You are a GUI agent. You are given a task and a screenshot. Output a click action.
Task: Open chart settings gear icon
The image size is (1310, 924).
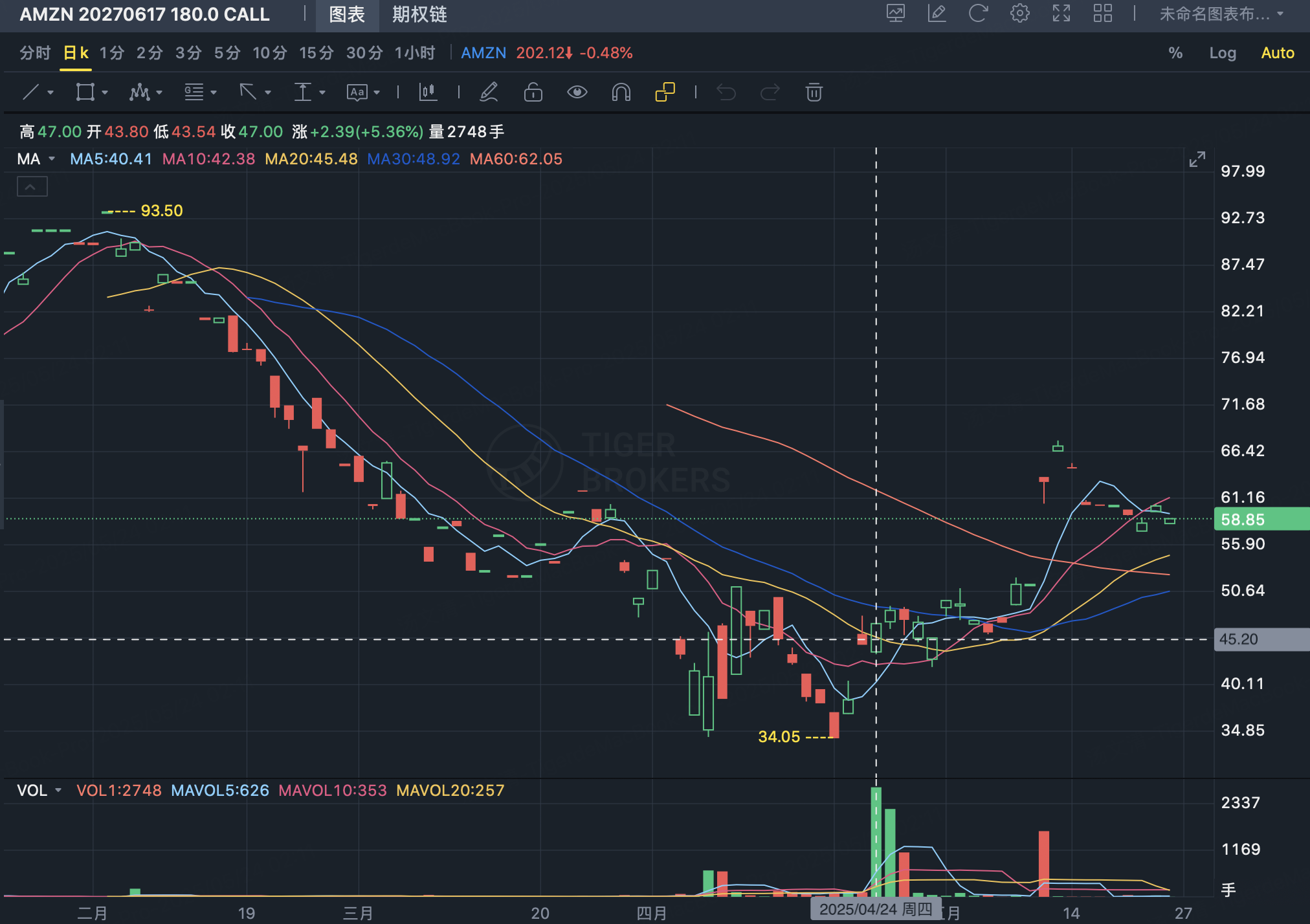[1020, 14]
